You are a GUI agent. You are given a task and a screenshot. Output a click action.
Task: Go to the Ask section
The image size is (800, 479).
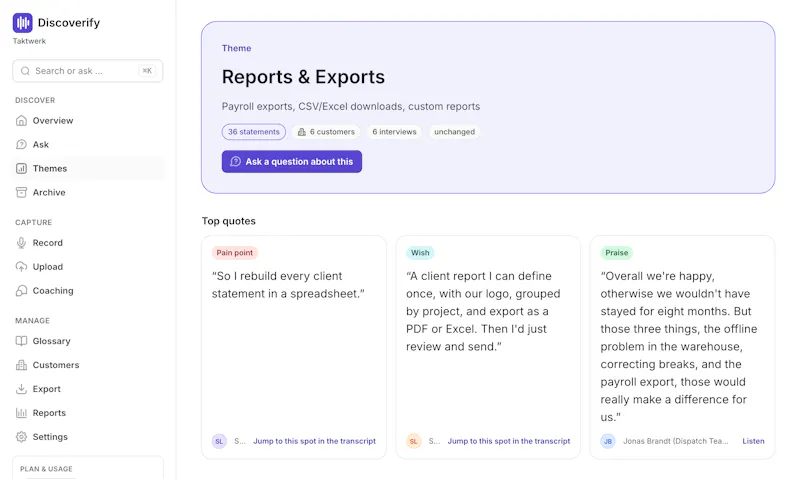88,144
